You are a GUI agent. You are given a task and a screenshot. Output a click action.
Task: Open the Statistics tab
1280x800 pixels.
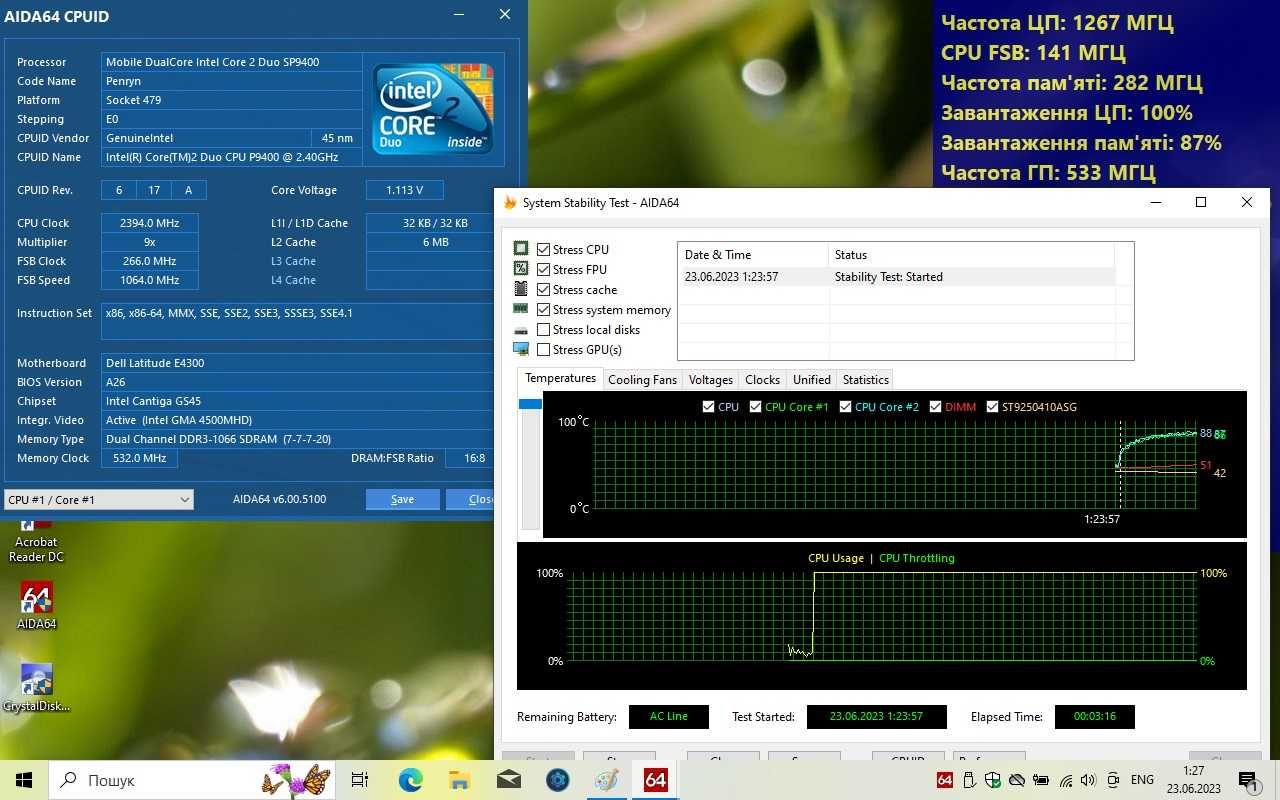(x=866, y=380)
